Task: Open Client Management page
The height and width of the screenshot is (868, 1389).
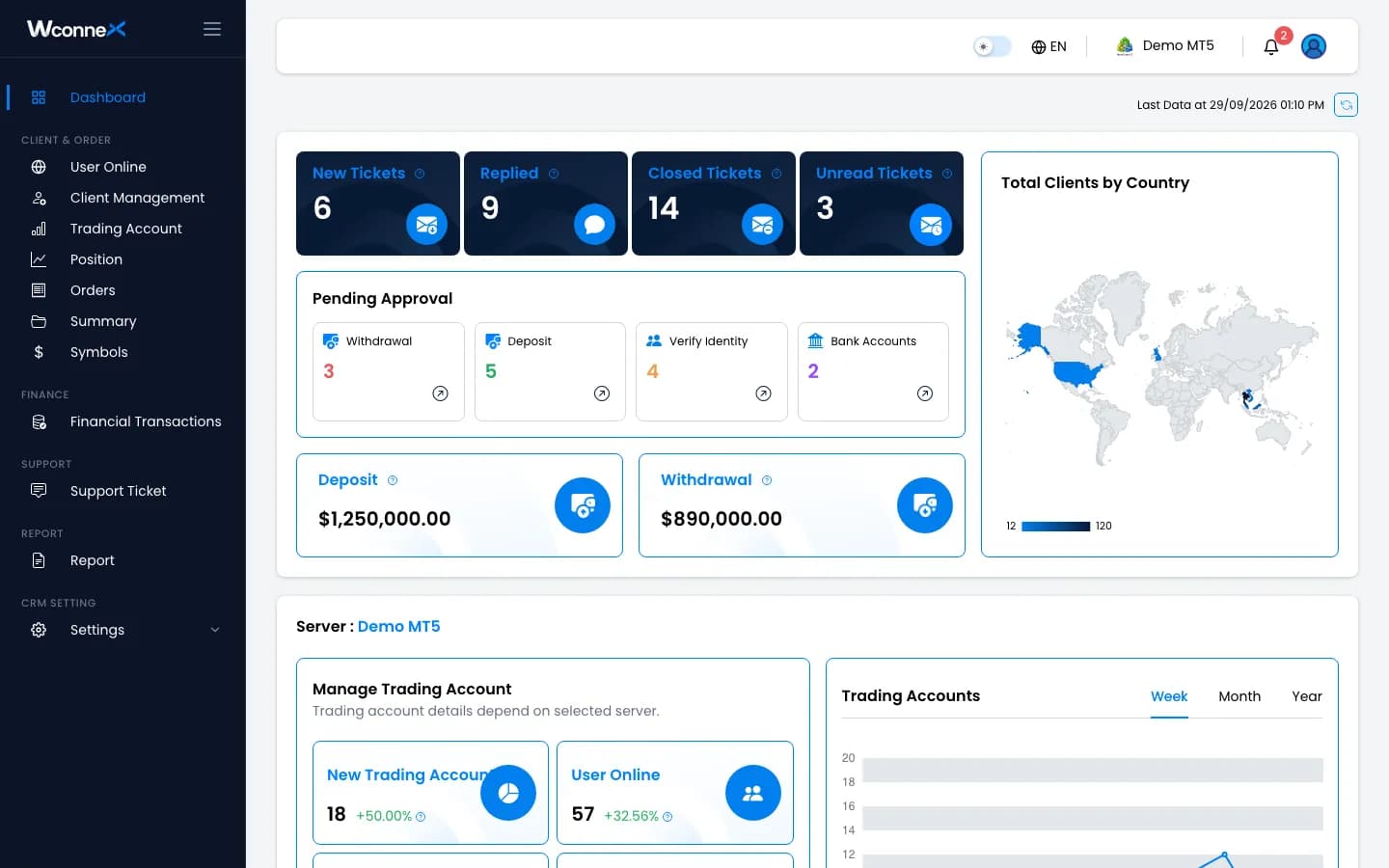Action: (x=137, y=198)
